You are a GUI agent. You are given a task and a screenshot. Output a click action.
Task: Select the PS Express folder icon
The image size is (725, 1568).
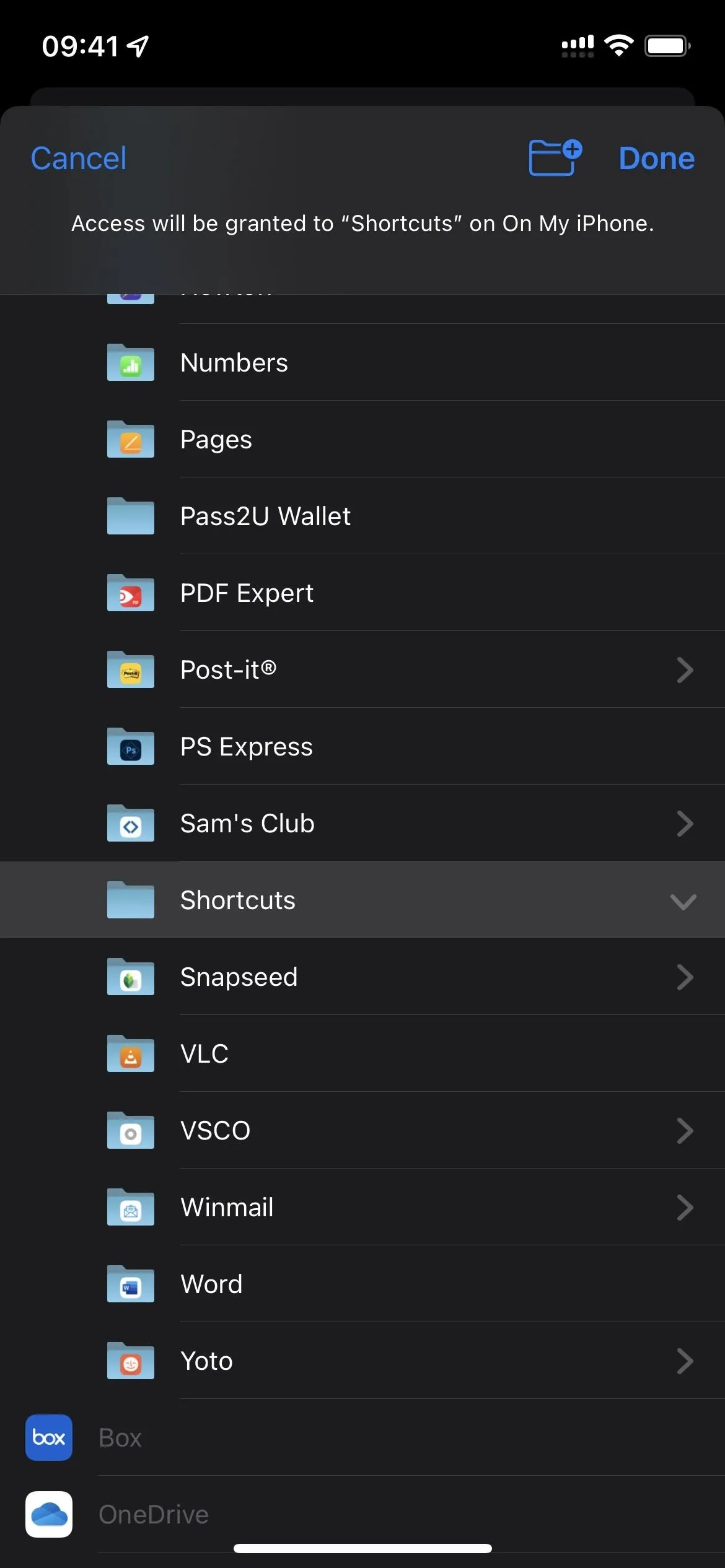[x=131, y=746]
